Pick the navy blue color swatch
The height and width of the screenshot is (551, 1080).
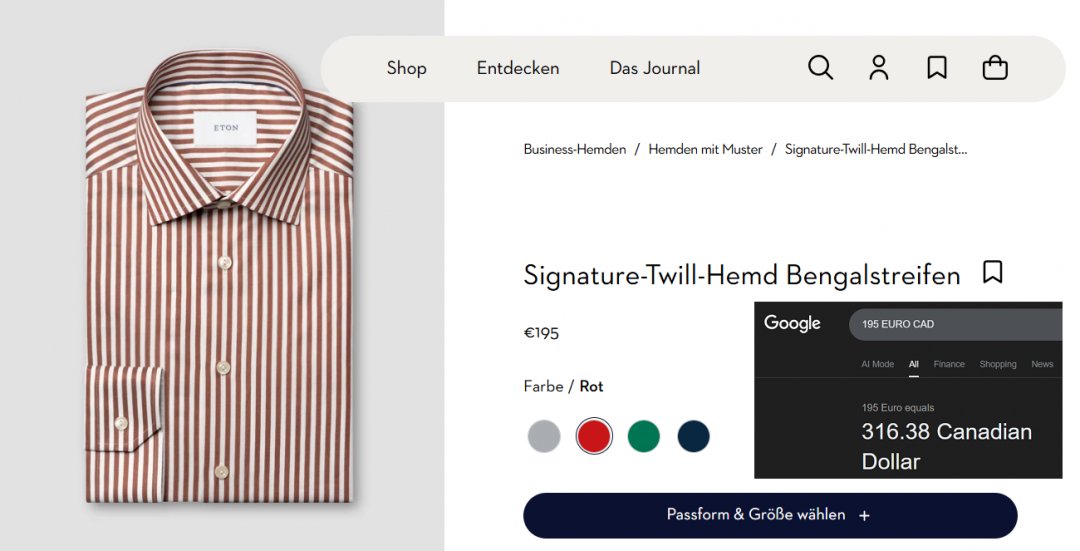pyautogui.click(x=693, y=436)
